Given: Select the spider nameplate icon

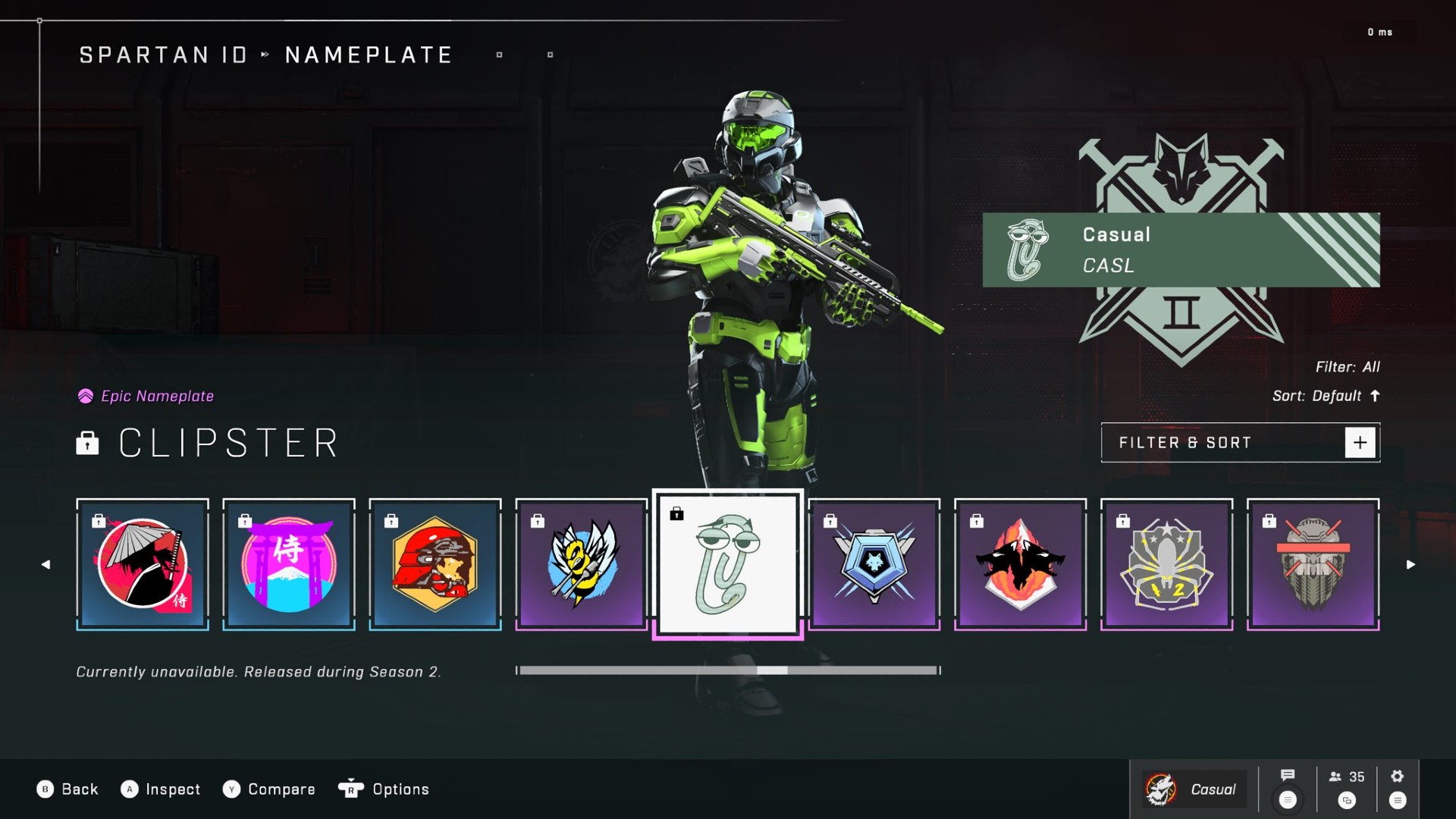Looking at the screenshot, I should coord(1166,563).
